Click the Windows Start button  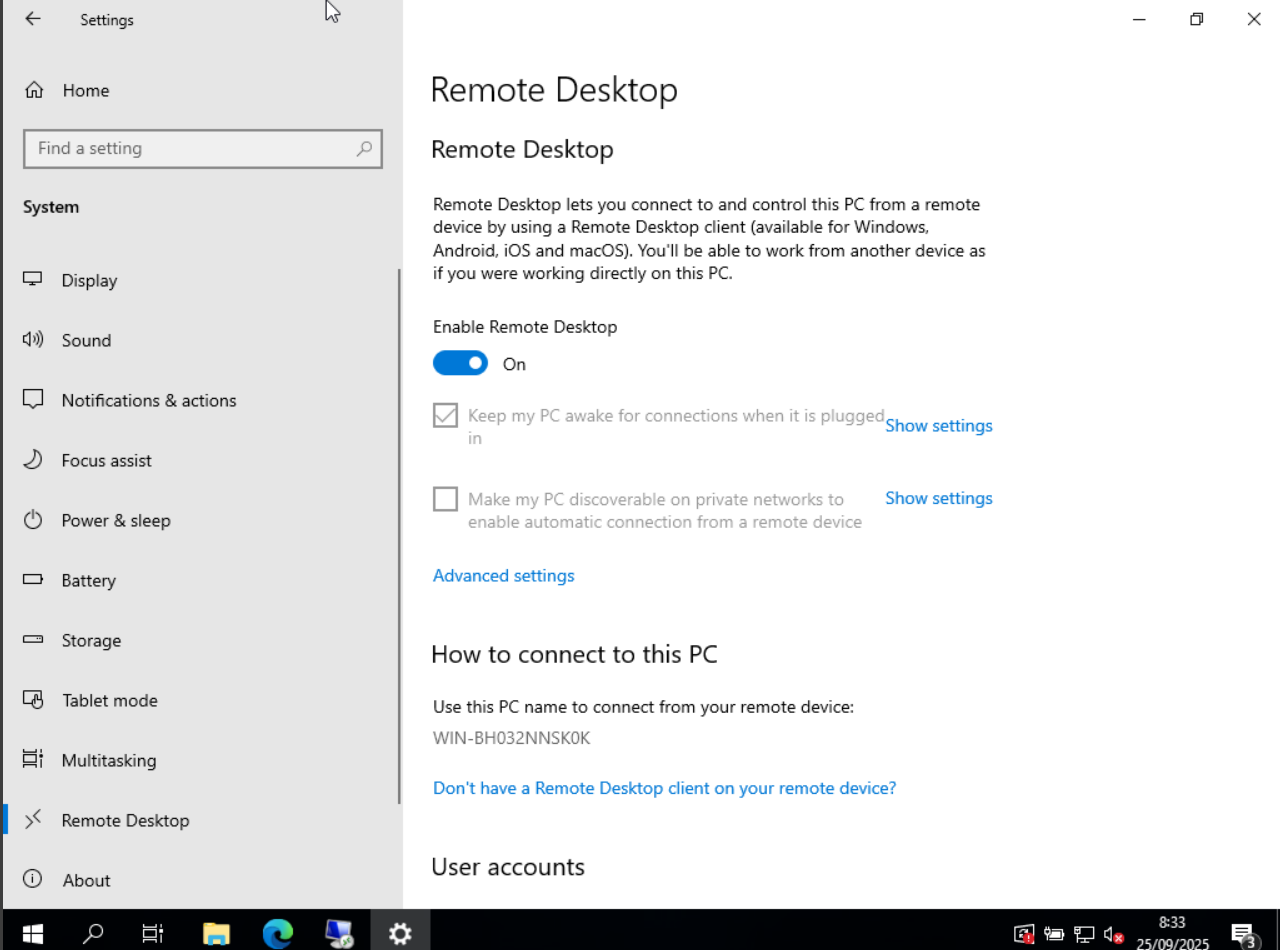pos(32,933)
